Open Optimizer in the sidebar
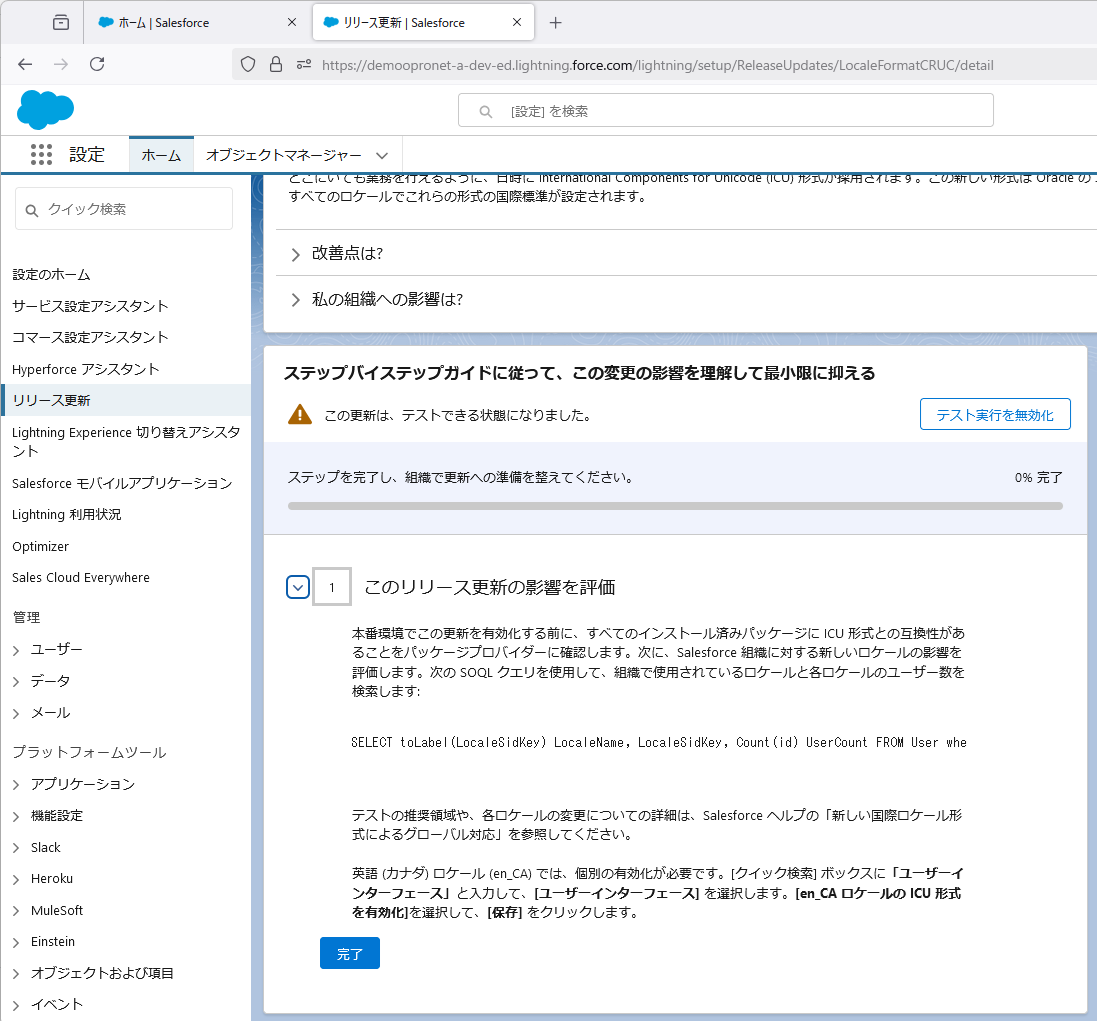The height and width of the screenshot is (1021, 1097). [x=41, y=547]
